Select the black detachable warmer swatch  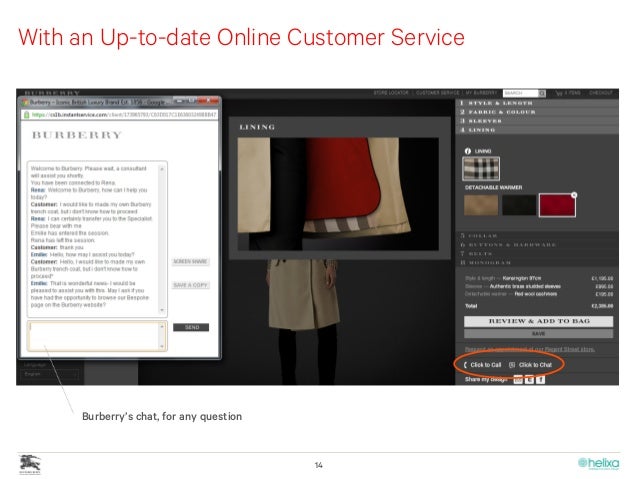(519, 205)
